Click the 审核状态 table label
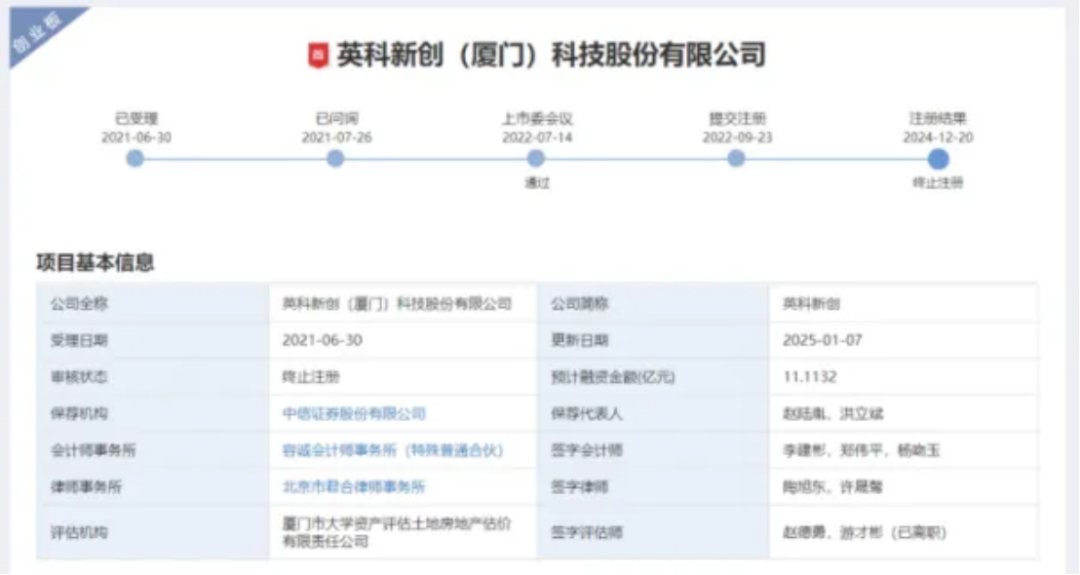Image resolution: width=1080 pixels, height=575 pixels. point(79,377)
